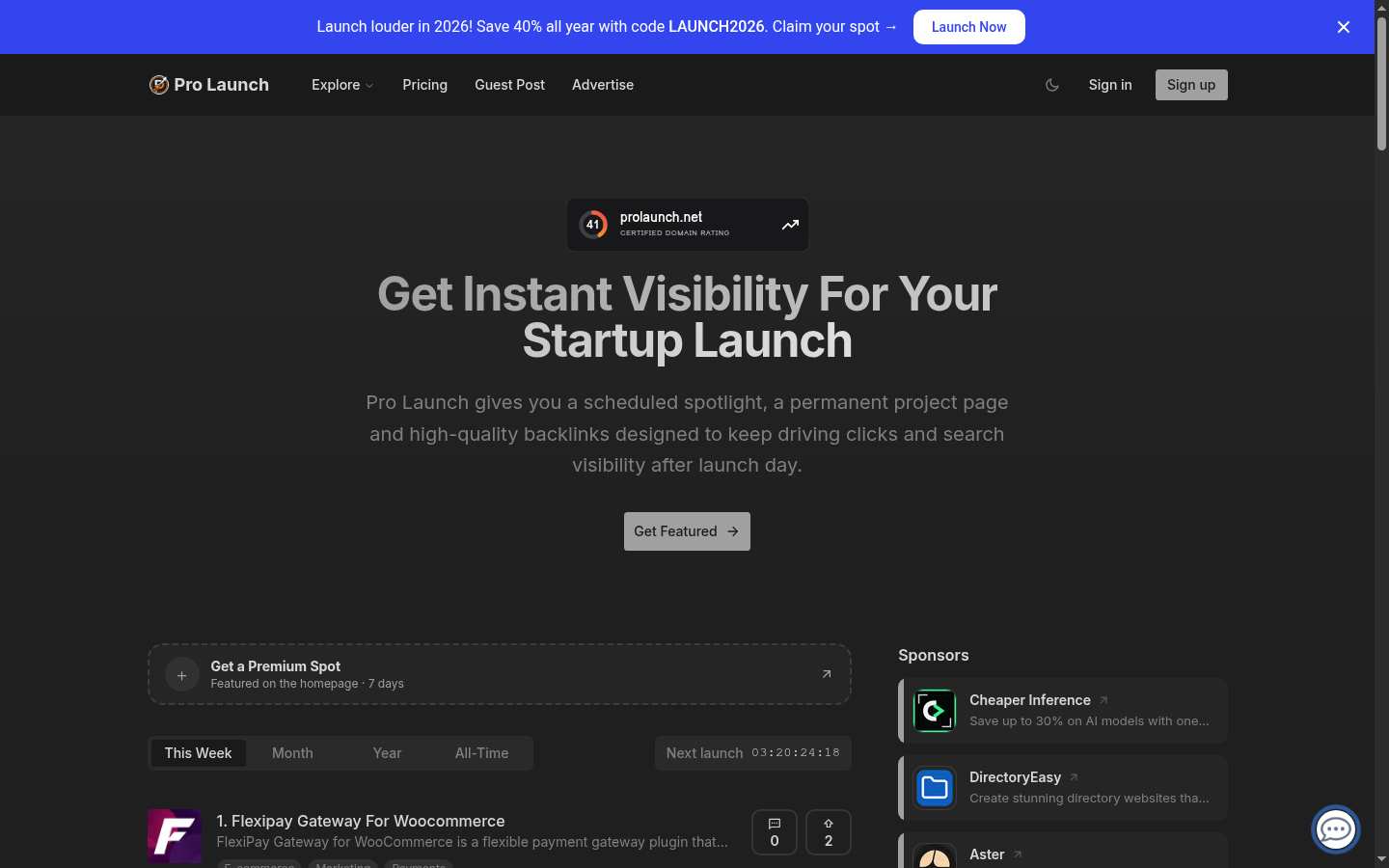The width and height of the screenshot is (1389, 868).
Task: Click the Pro Launch logo icon
Action: click(159, 85)
